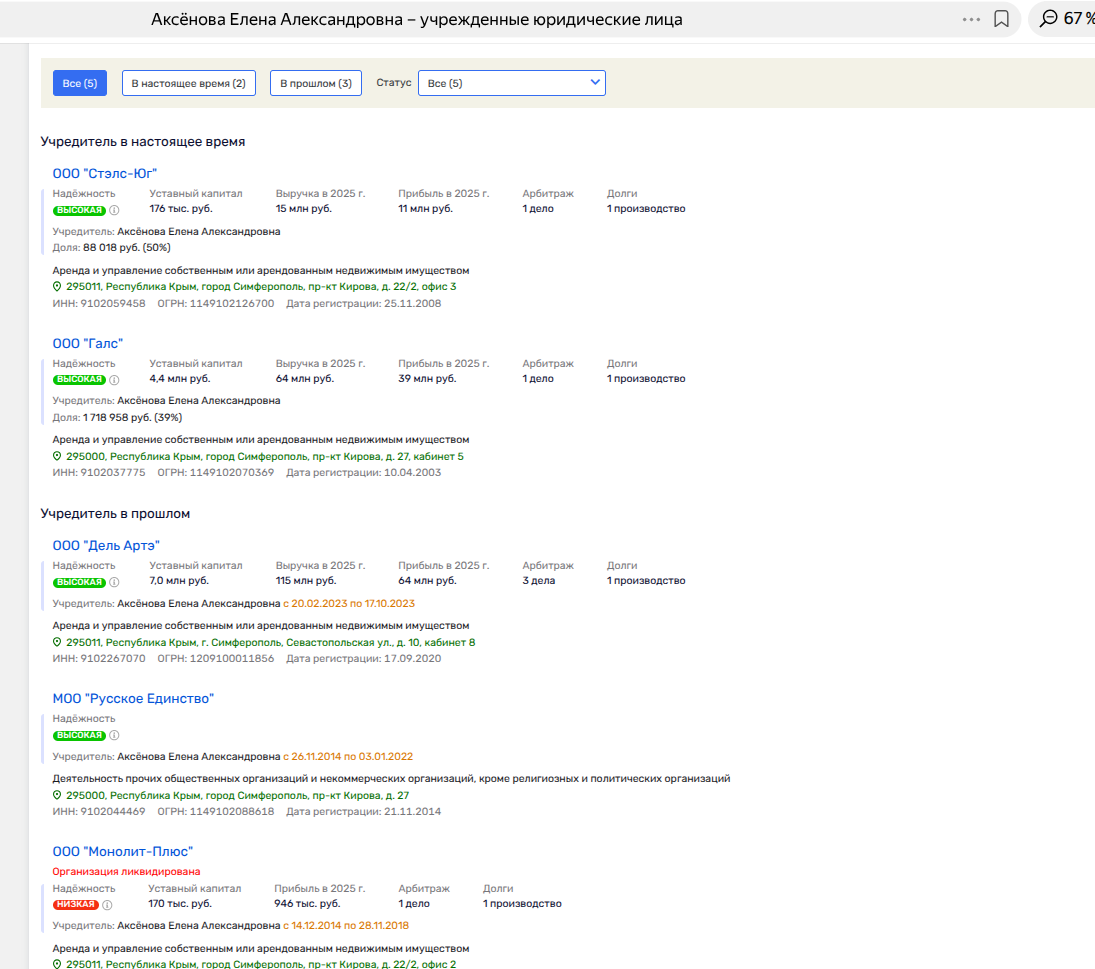Open Русское Единство address пр-кт Кирова, д. 27
This screenshot has width=1095, height=969.
click(237, 795)
